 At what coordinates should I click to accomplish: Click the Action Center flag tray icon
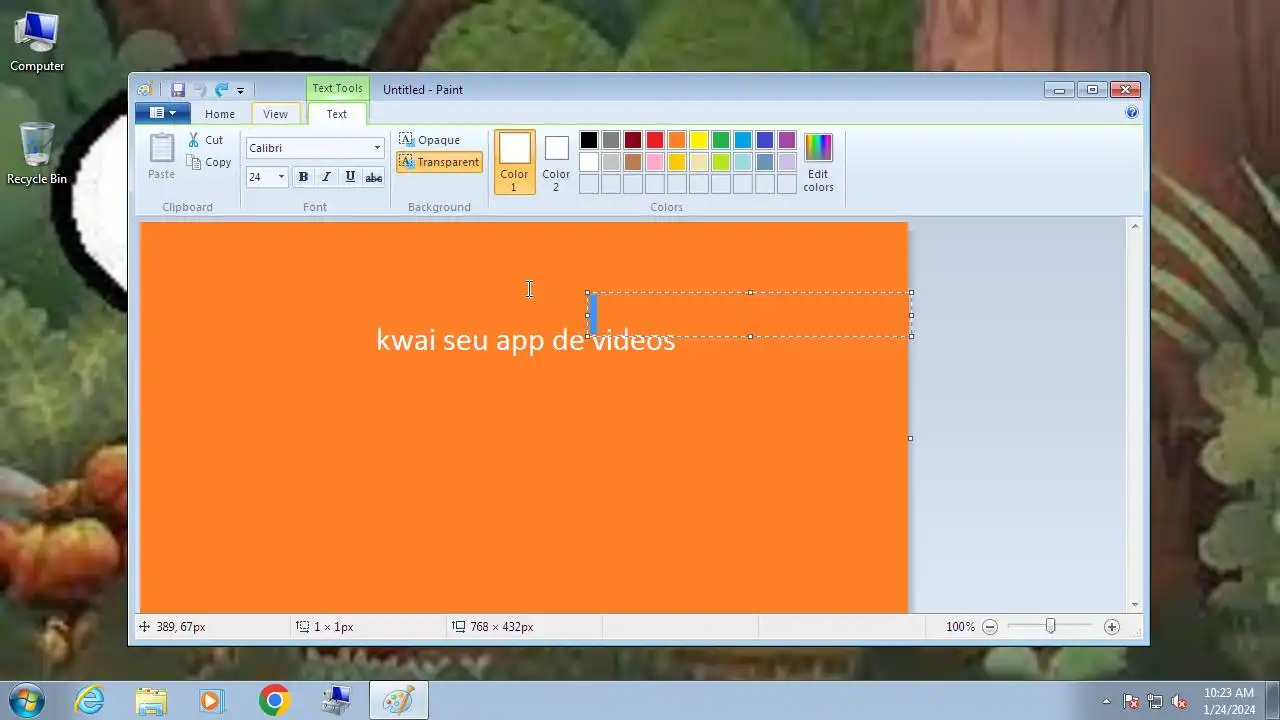click(1131, 701)
